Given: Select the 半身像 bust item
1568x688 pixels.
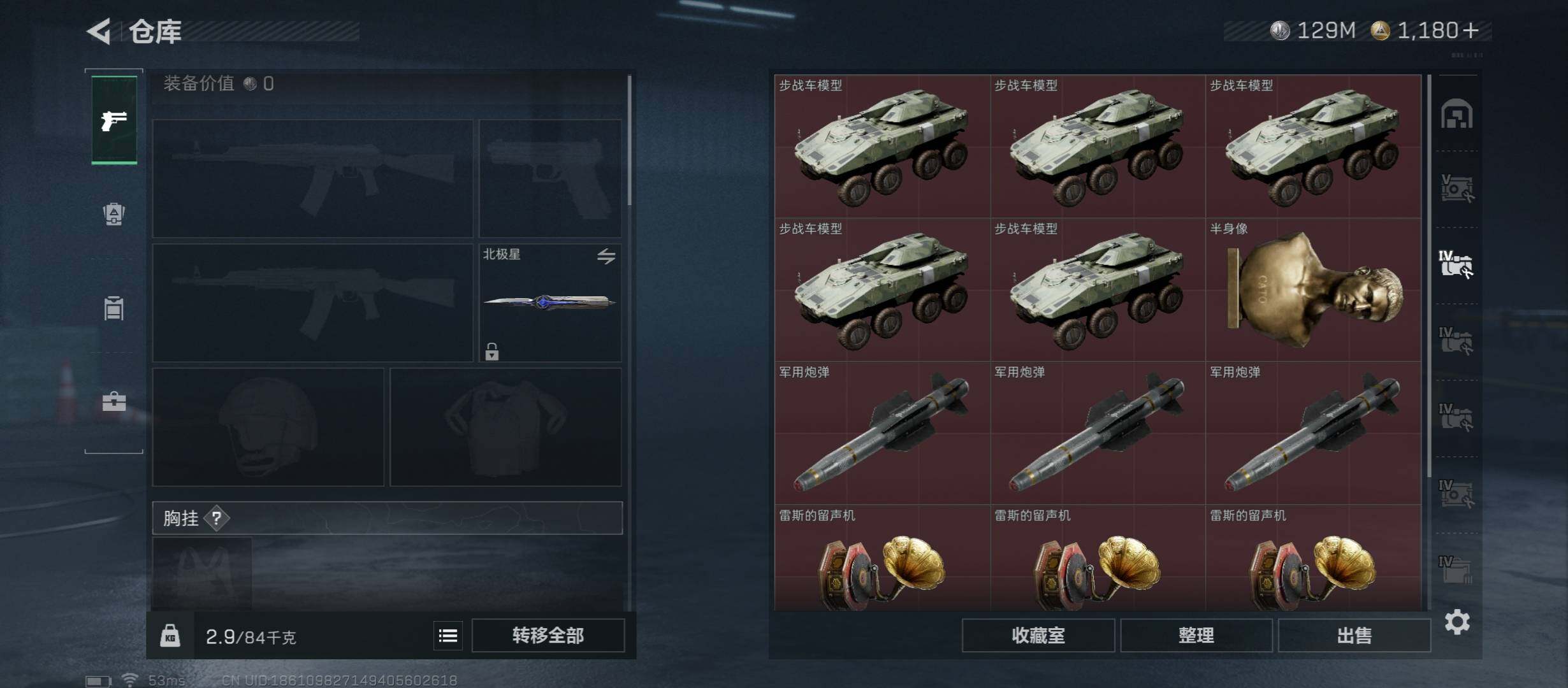Looking at the screenshot, I should 1313,290.
